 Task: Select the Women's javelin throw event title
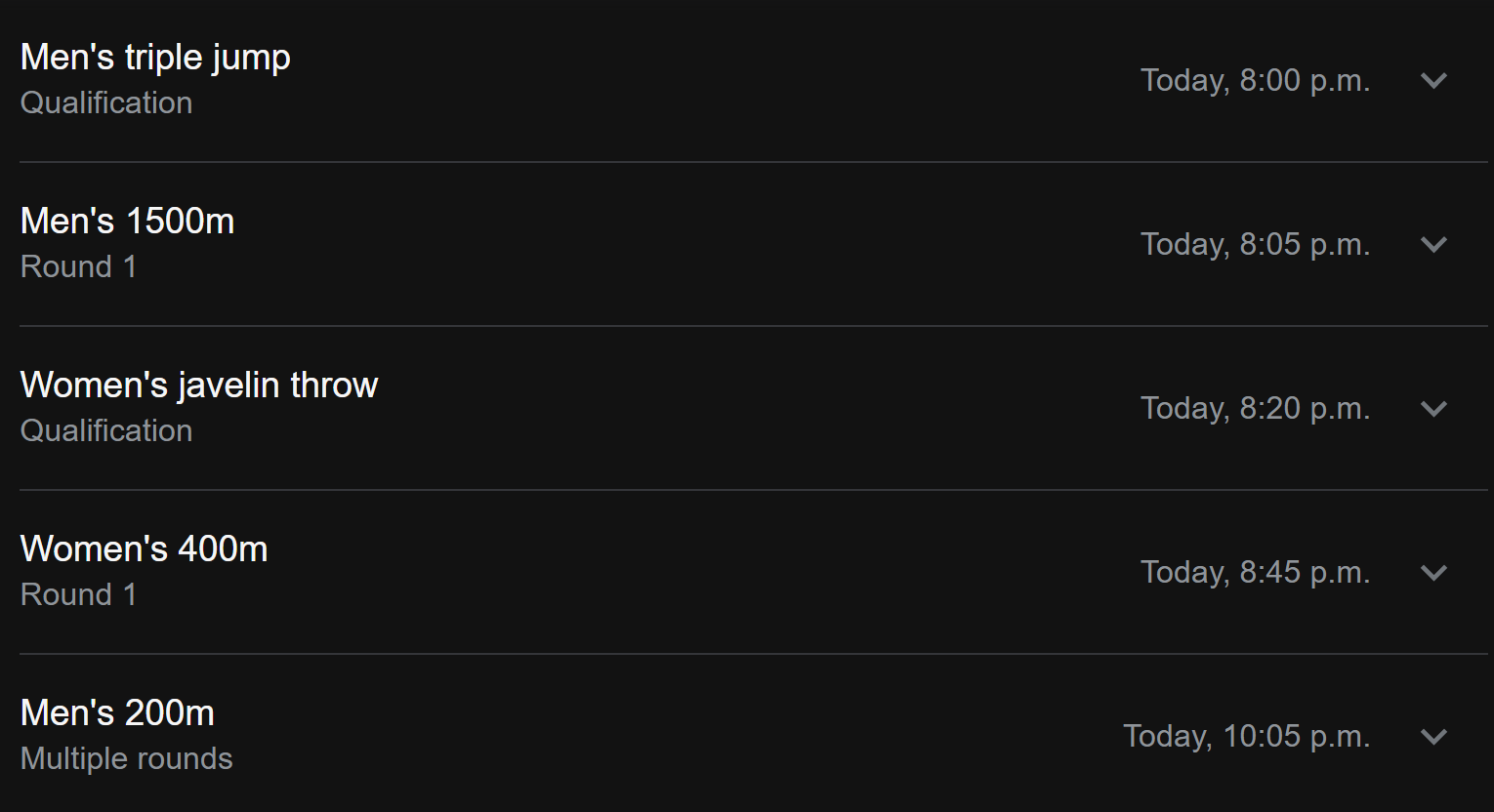tap(199, 386)
